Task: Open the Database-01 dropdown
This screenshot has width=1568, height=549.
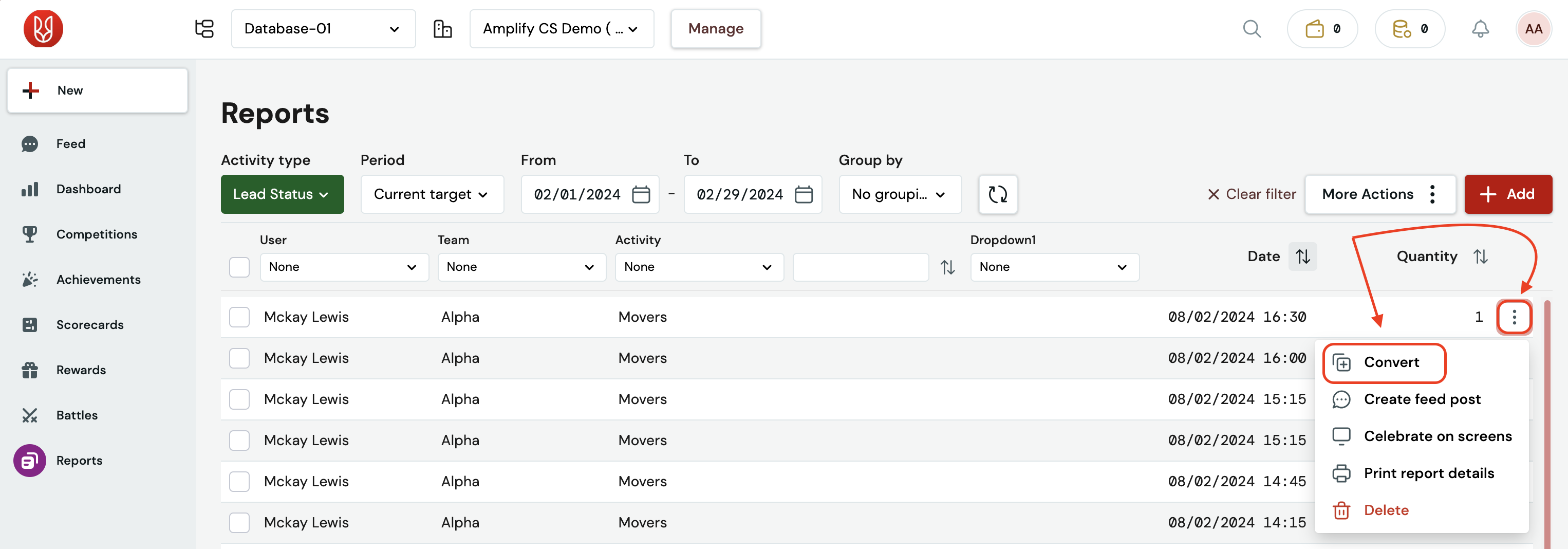Action: tap(323, 29)
